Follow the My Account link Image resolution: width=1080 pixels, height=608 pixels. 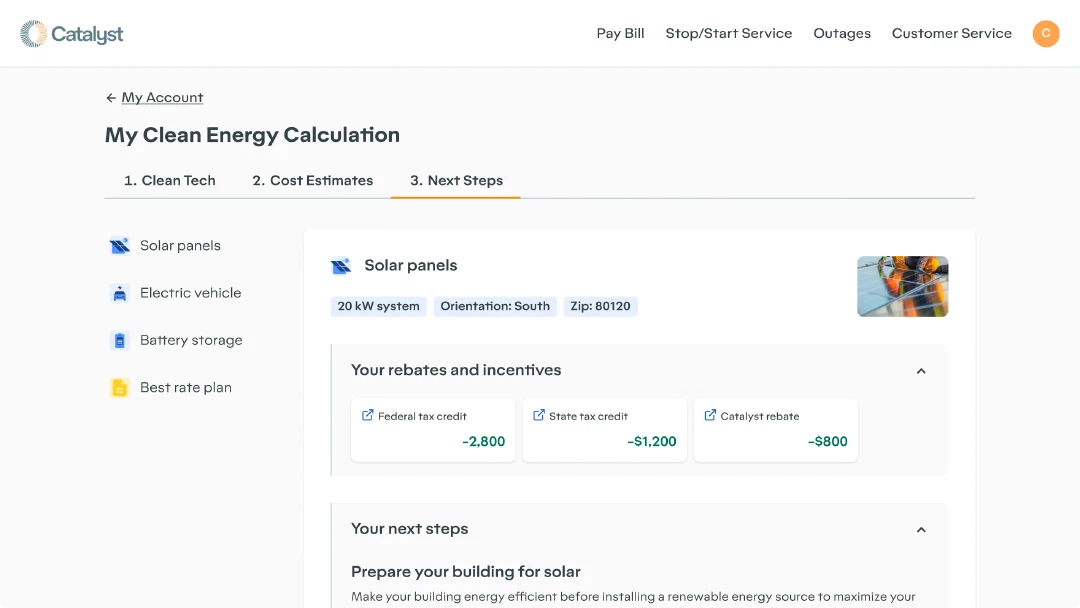(163, 98)
